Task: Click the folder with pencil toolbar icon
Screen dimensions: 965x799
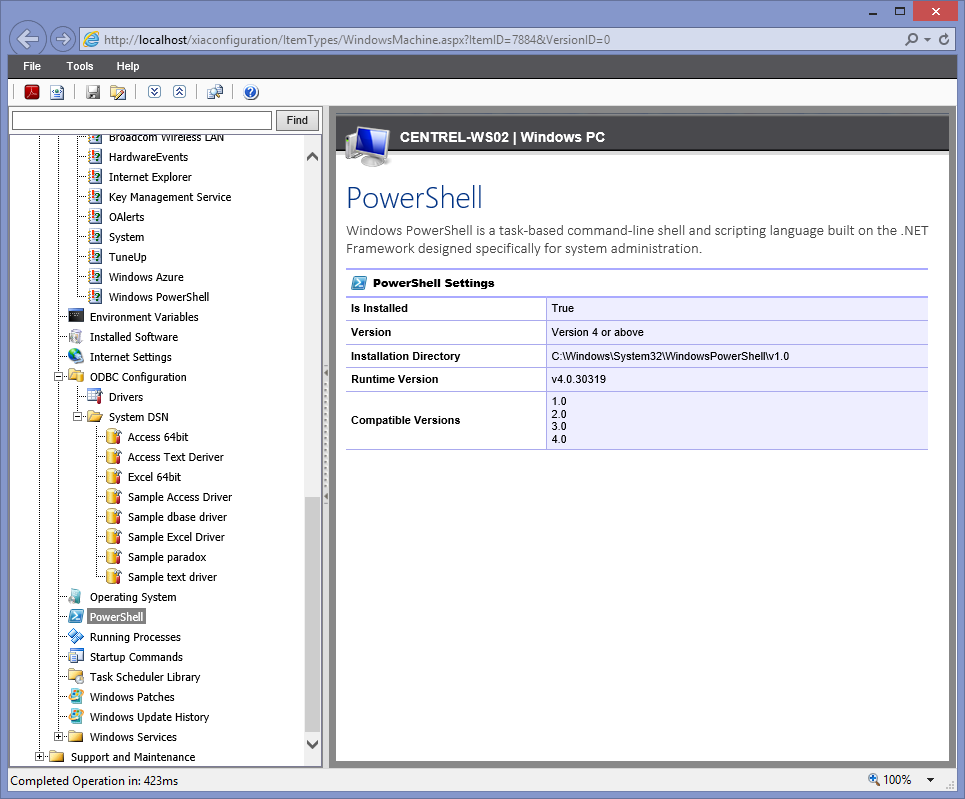Action: pos(118,93)
